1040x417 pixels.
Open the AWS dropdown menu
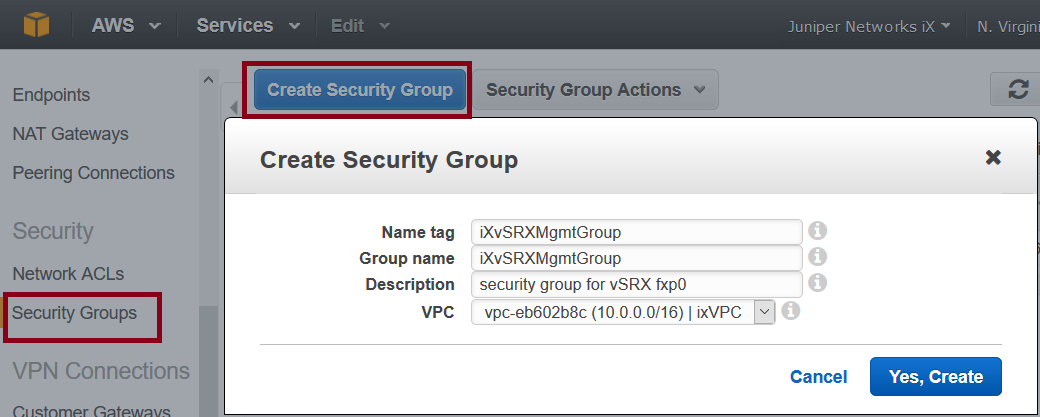tap(126, 26)
